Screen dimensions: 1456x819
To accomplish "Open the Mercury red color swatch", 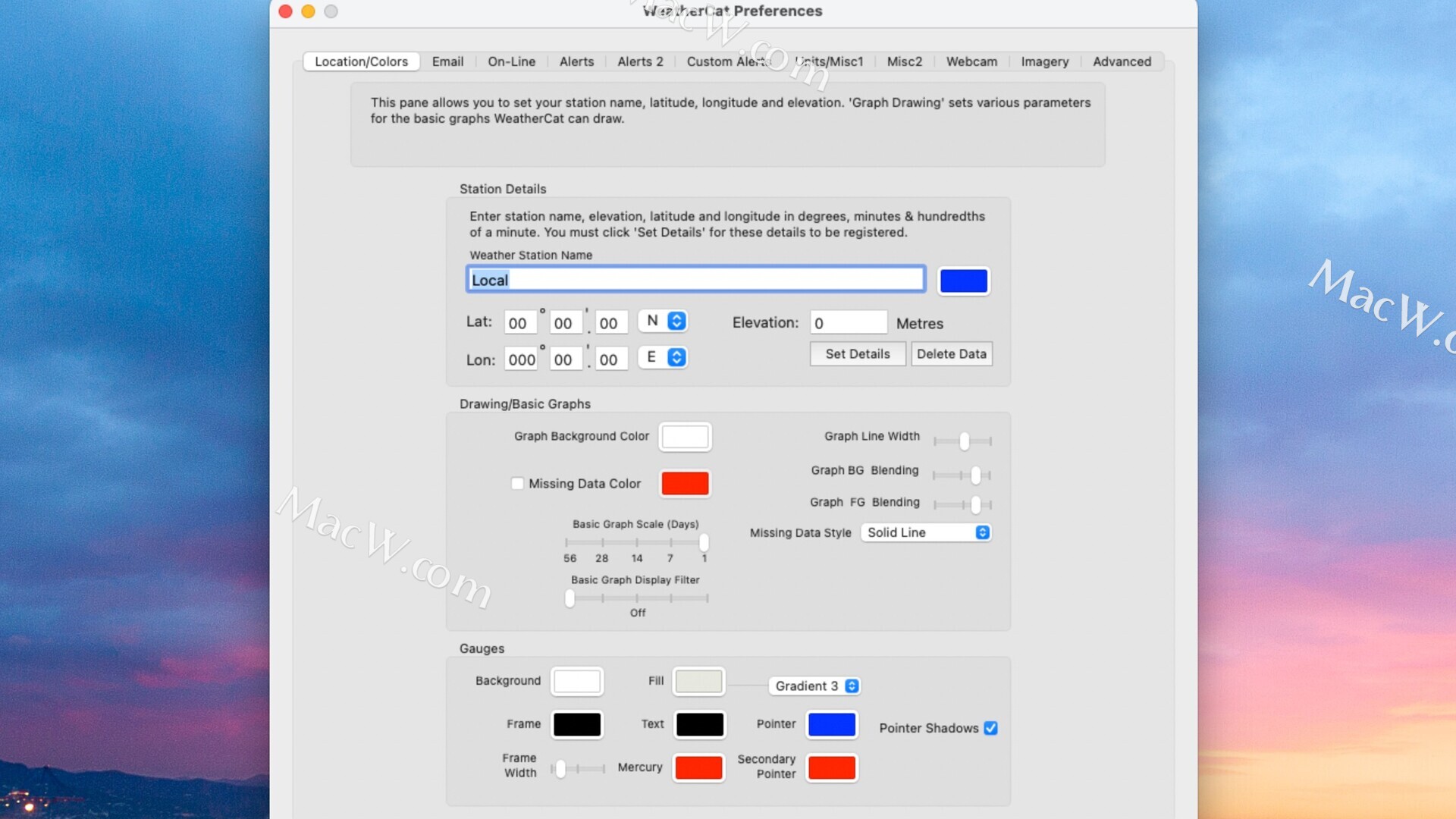I will coord(698,767).
